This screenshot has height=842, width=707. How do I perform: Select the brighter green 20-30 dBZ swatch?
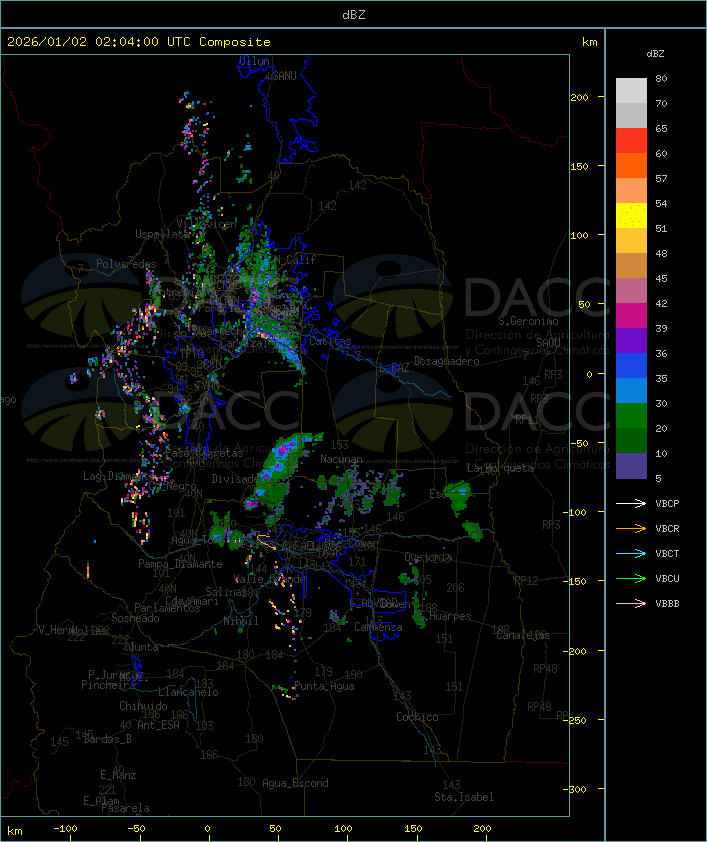631,416
